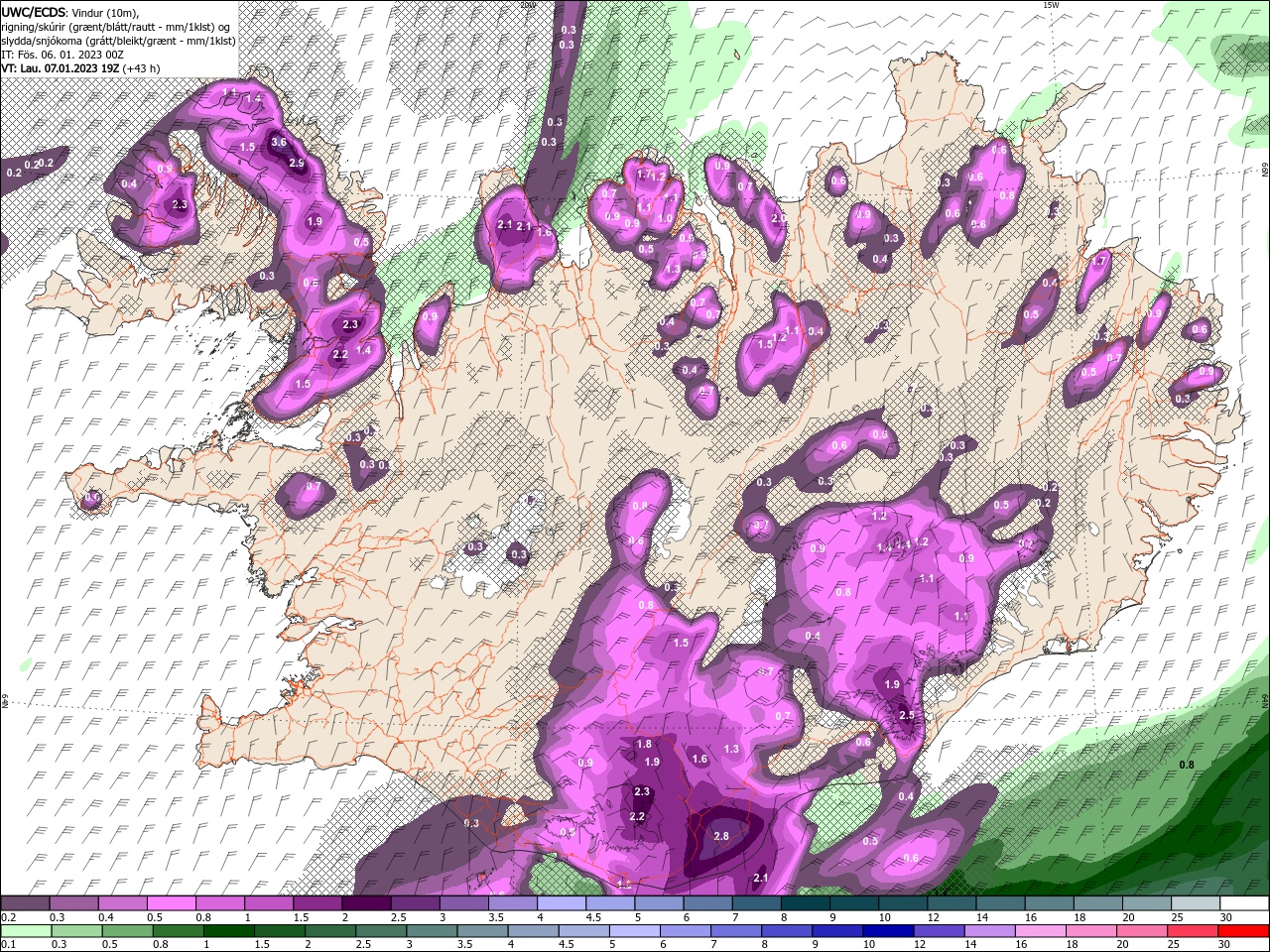Screen dimensions: 1270x952
Task: Click the 15W longitude label
Action: click(x=1051, y=5)
